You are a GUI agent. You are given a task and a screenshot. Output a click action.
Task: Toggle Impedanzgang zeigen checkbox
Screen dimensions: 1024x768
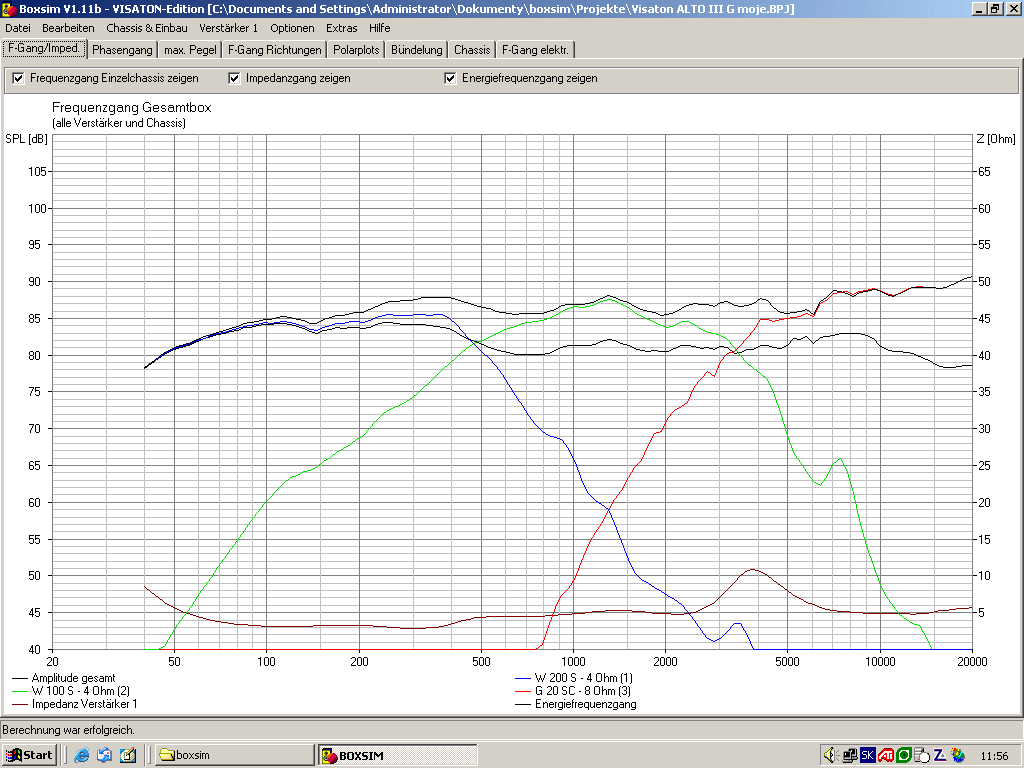coord(234,78)
